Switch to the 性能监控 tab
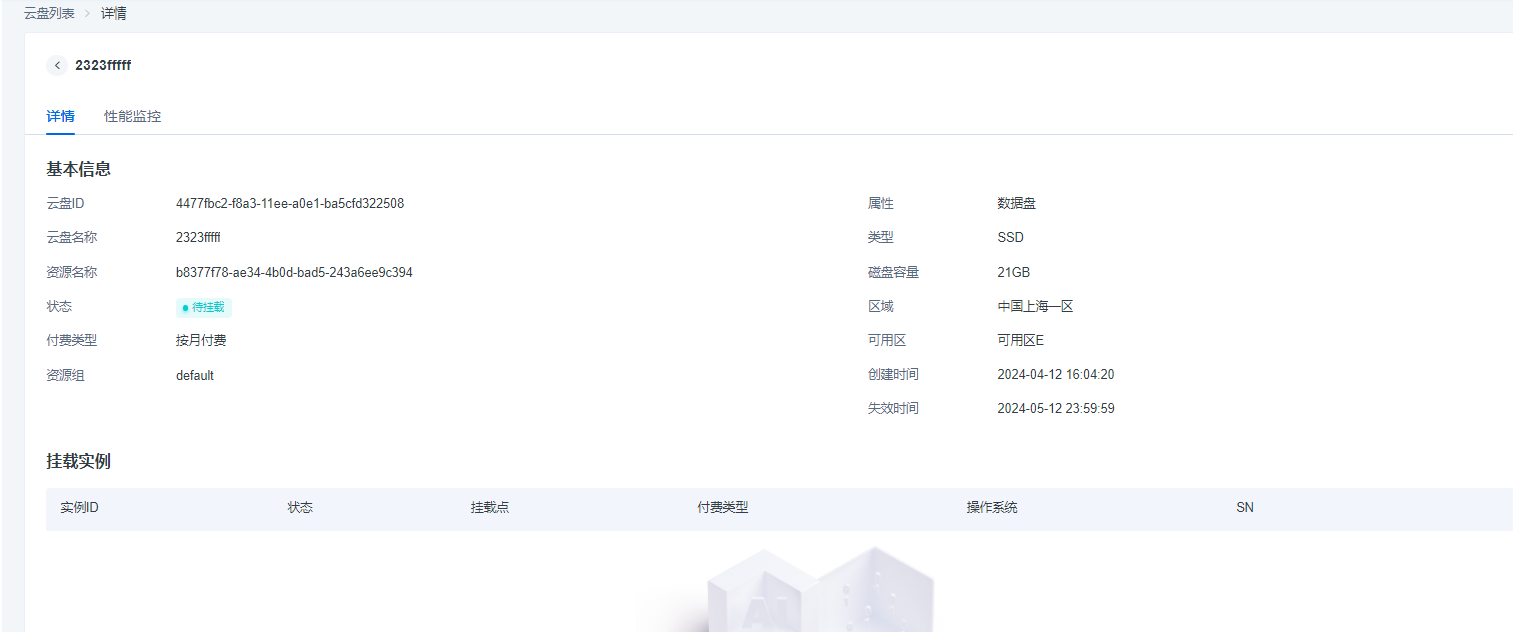Viewport: 1513px width, 632px height. [x=132, y=116]
